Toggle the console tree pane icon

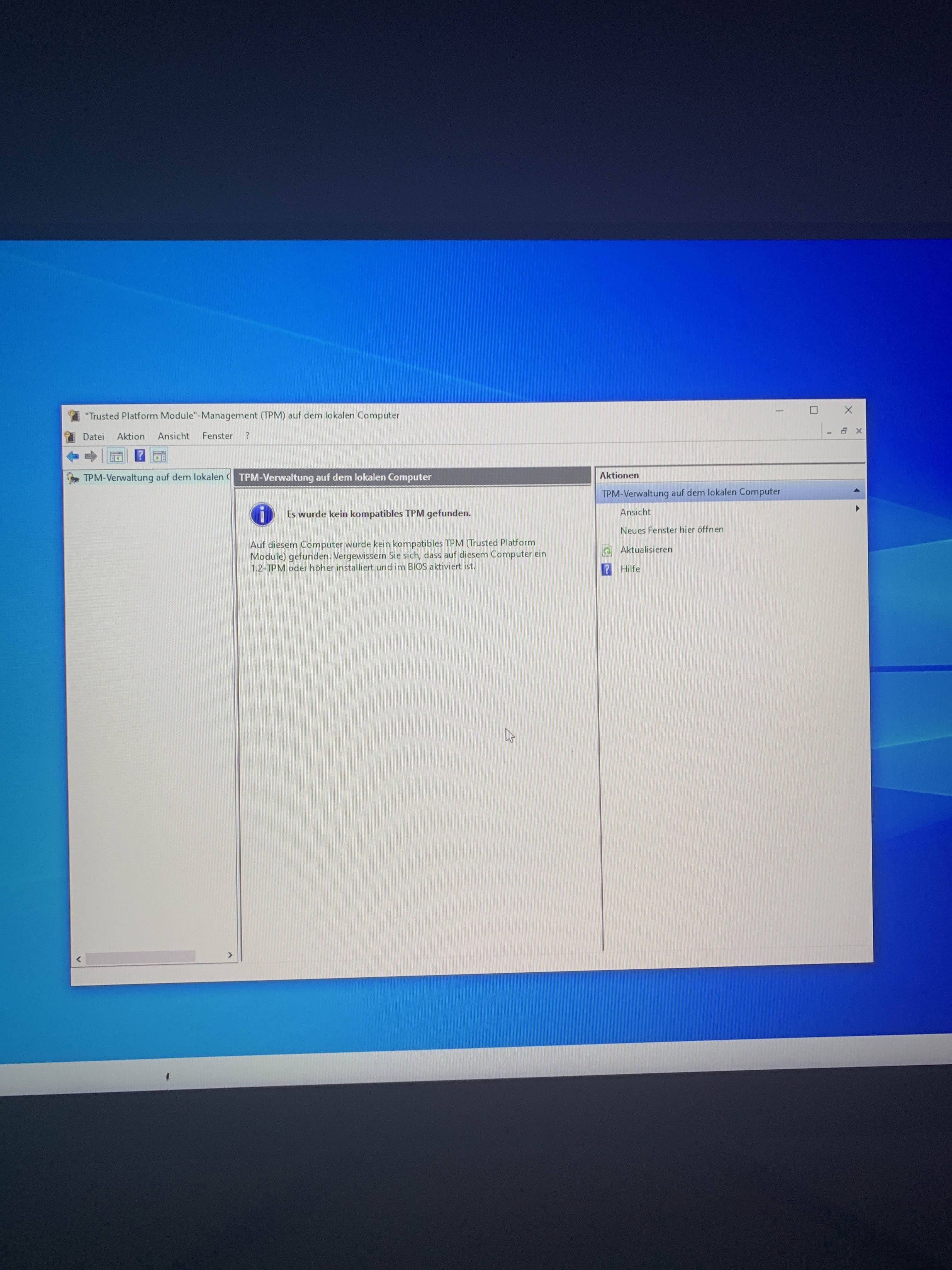116,456
